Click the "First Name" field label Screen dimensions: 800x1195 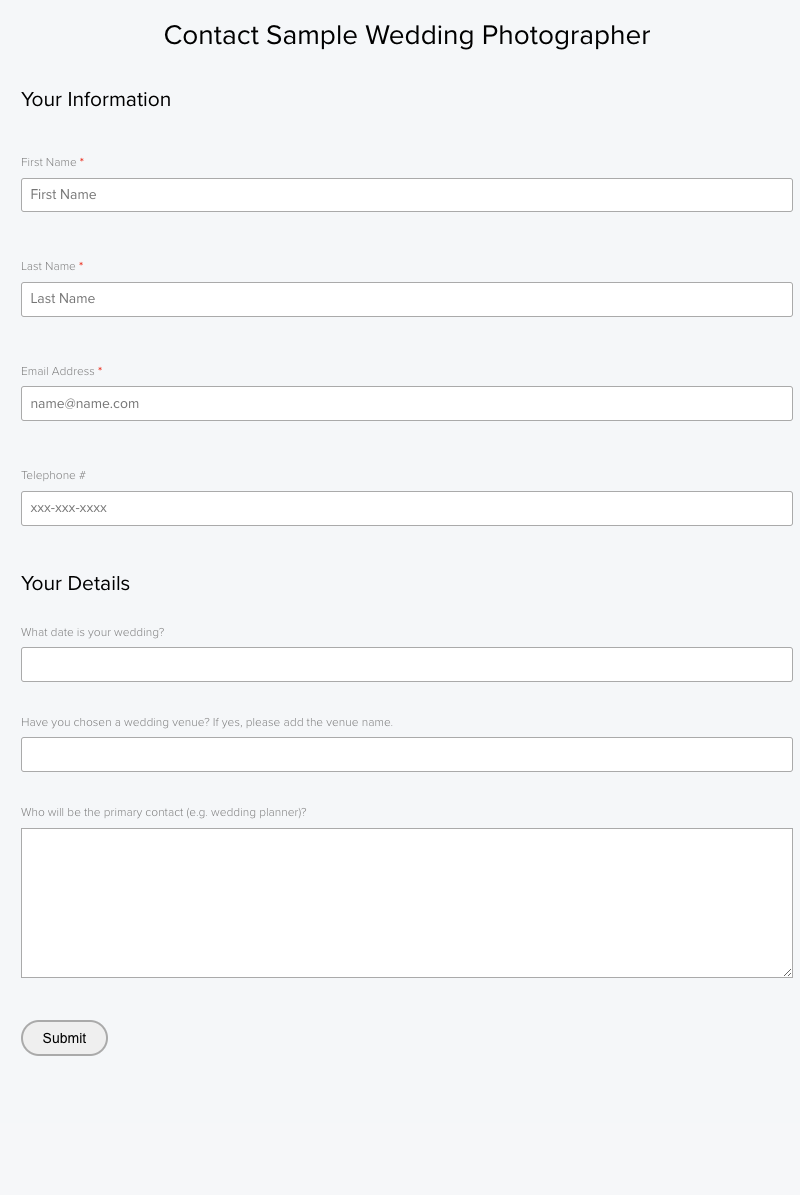[x=49, y=162]
